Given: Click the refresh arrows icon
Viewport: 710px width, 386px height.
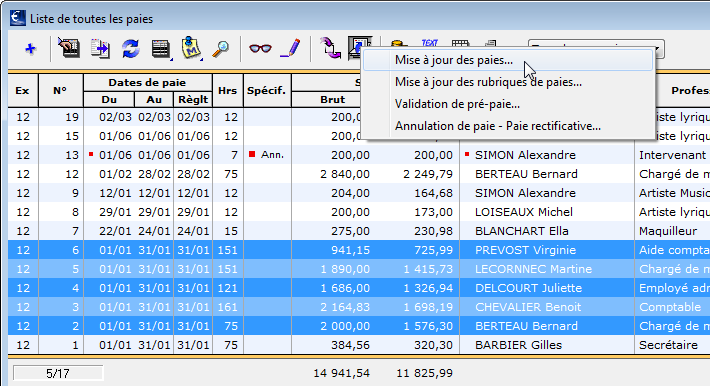Looking at the screenshot, I should [130, 48].
